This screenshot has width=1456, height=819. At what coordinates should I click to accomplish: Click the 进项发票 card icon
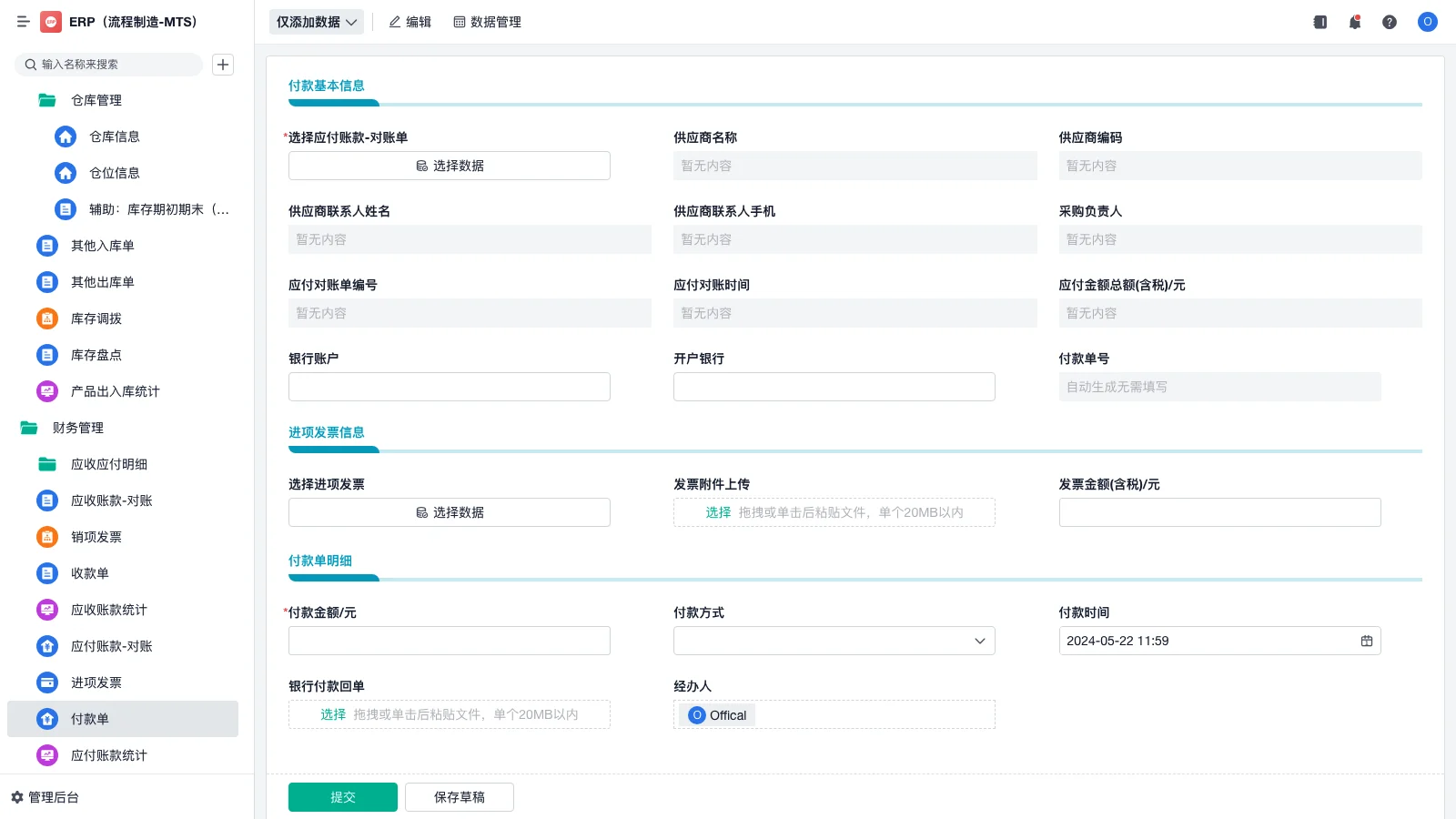tap(47, 682)
